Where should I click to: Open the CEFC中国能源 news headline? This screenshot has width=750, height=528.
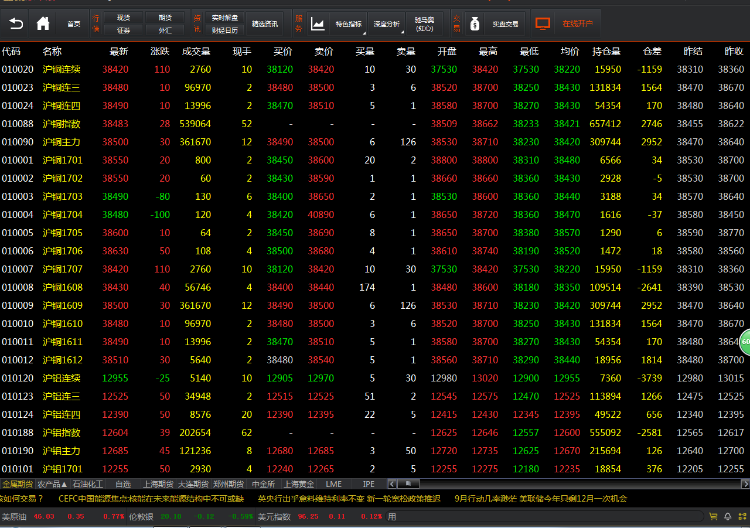point(151,499)
